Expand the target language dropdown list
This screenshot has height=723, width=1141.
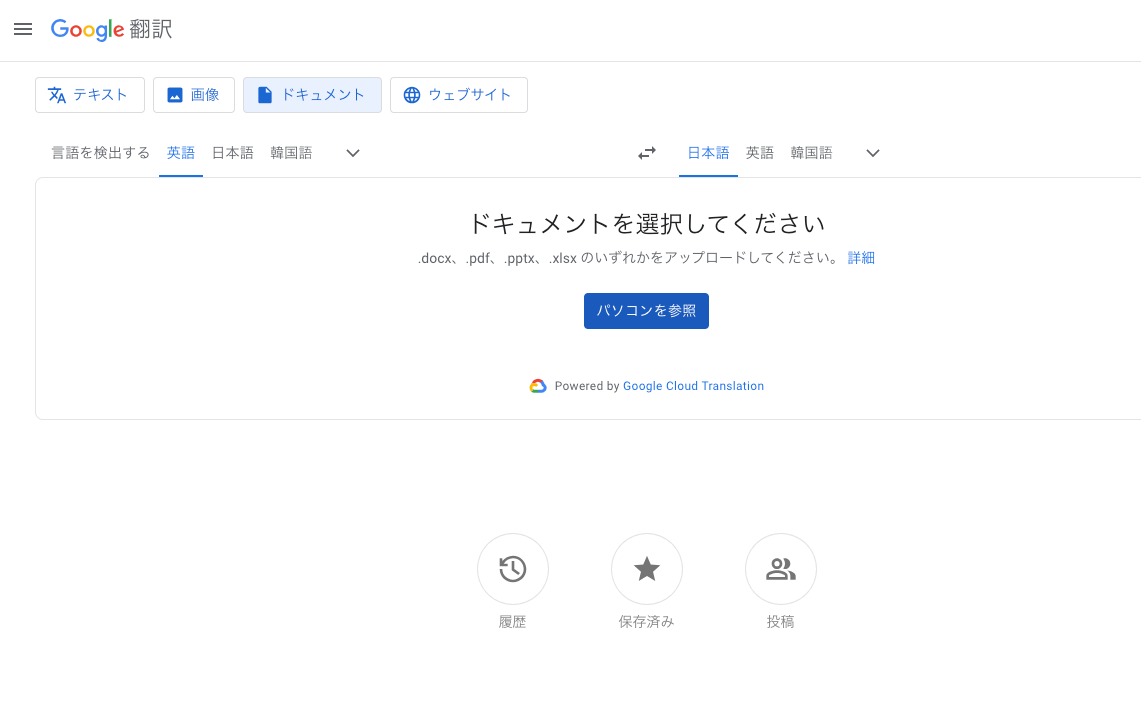[872, 152]
